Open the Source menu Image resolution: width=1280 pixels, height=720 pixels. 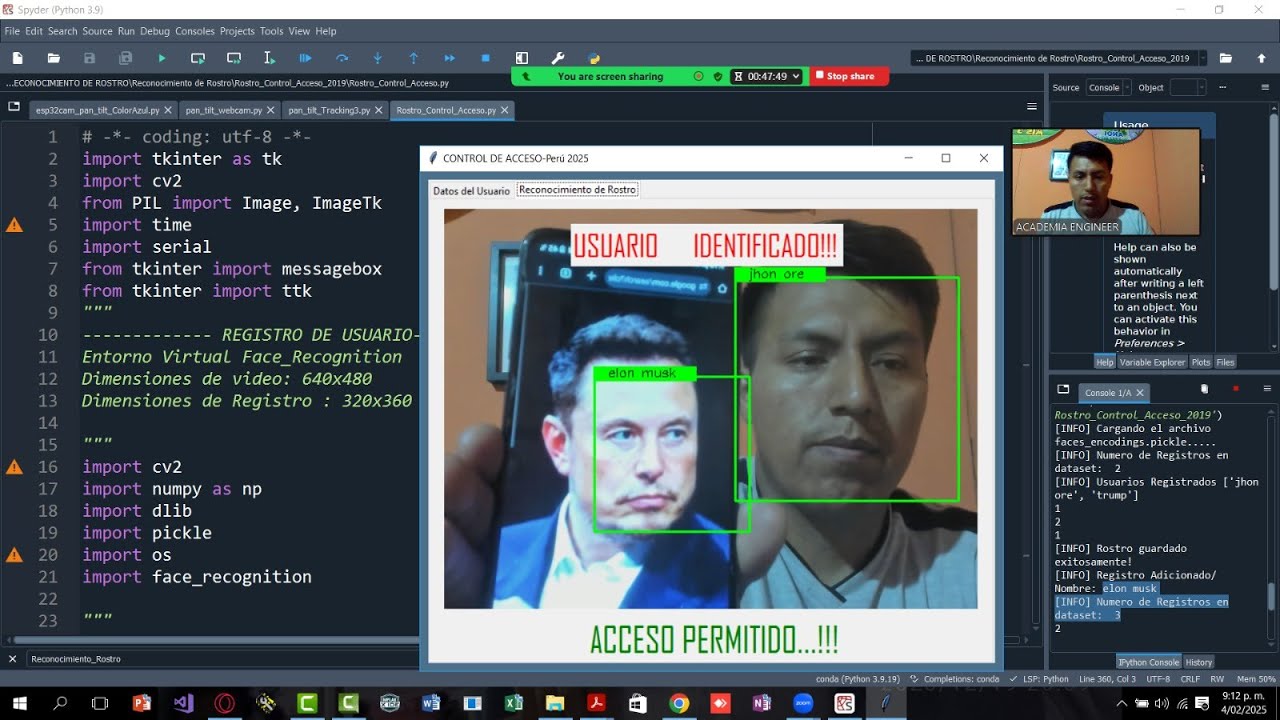coord(97,31)
